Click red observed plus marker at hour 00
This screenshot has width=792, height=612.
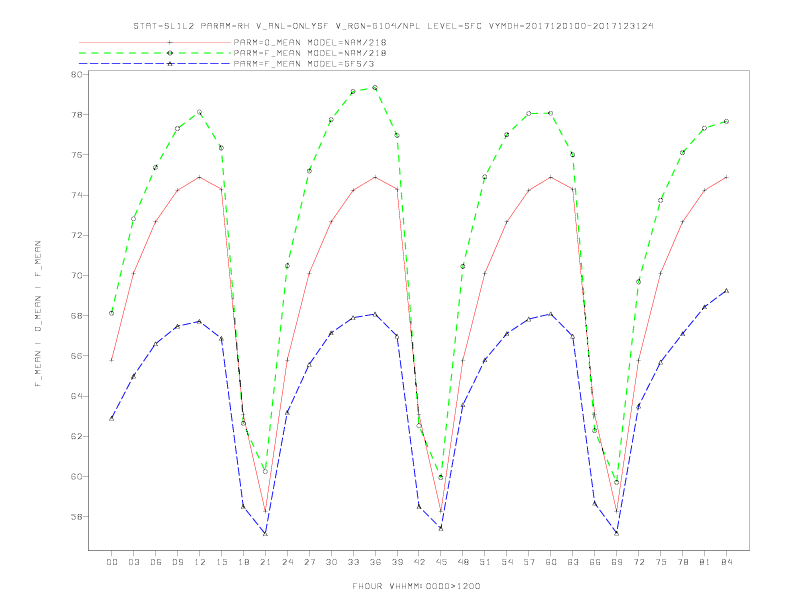(112, 360)
